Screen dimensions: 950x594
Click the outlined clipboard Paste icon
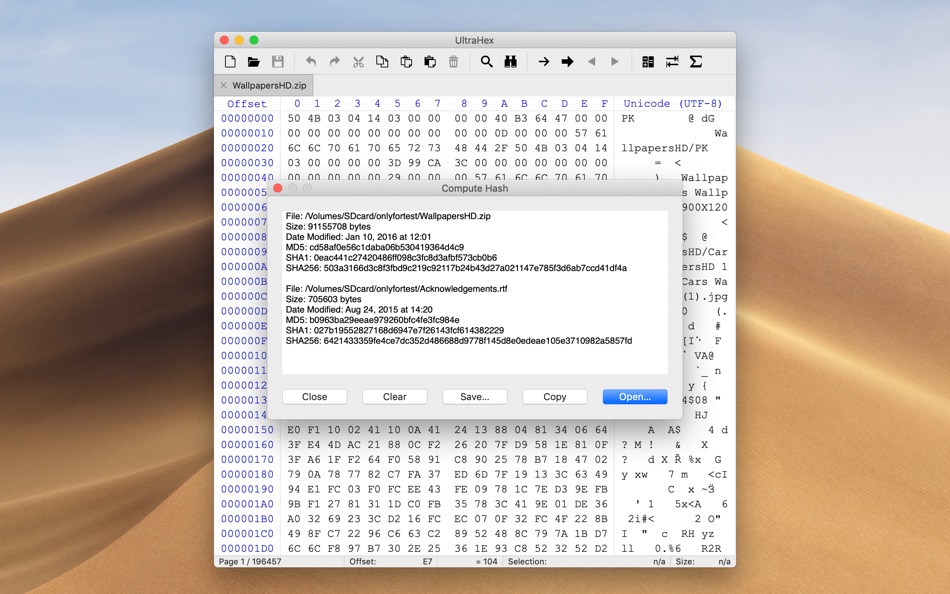406,62
